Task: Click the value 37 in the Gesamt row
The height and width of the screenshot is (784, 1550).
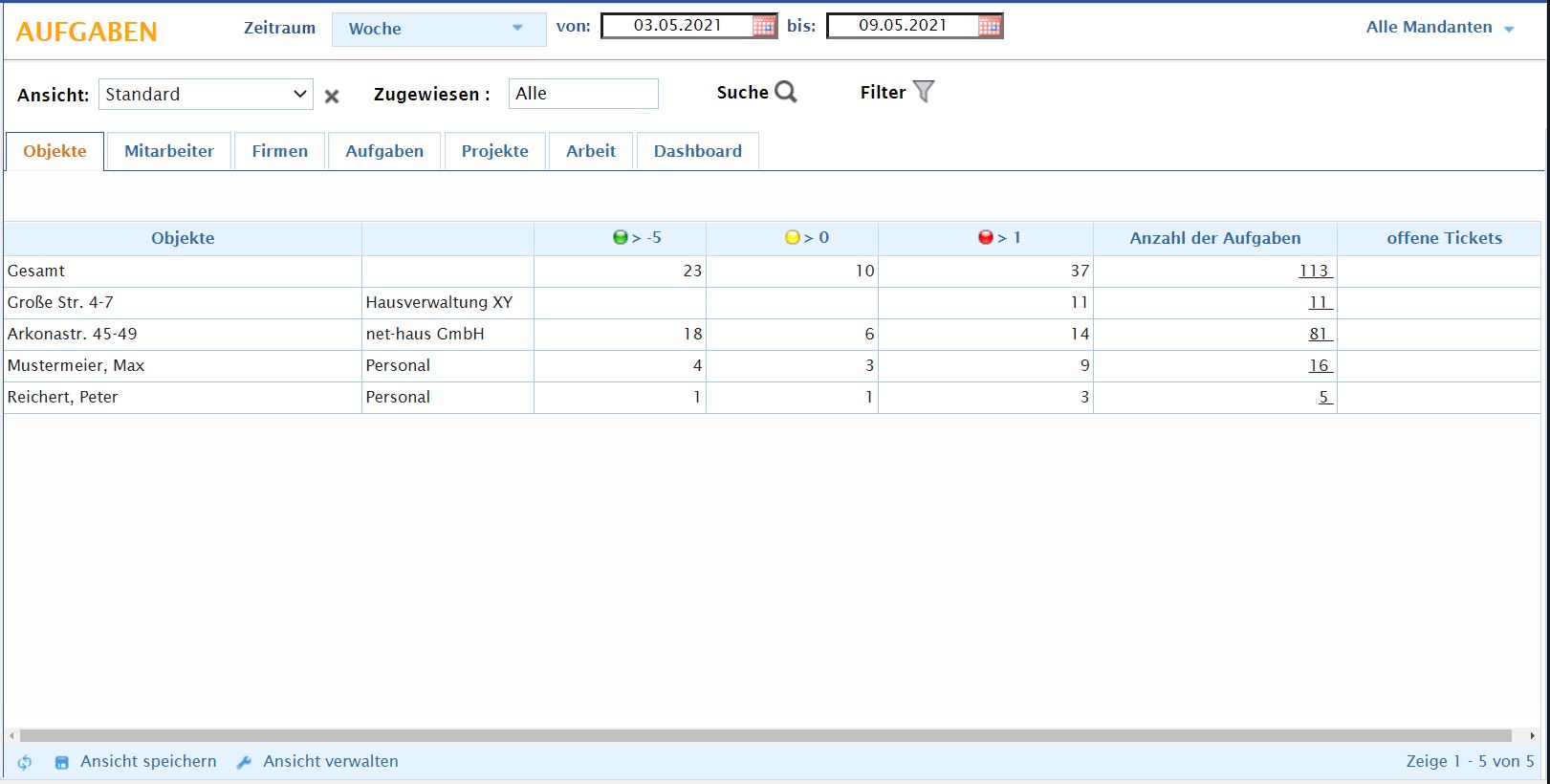Action: (x=1080, y=271)
